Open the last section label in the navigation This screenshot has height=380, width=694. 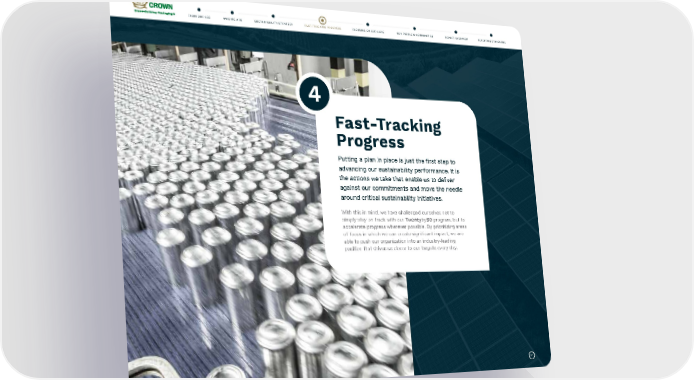492,42
